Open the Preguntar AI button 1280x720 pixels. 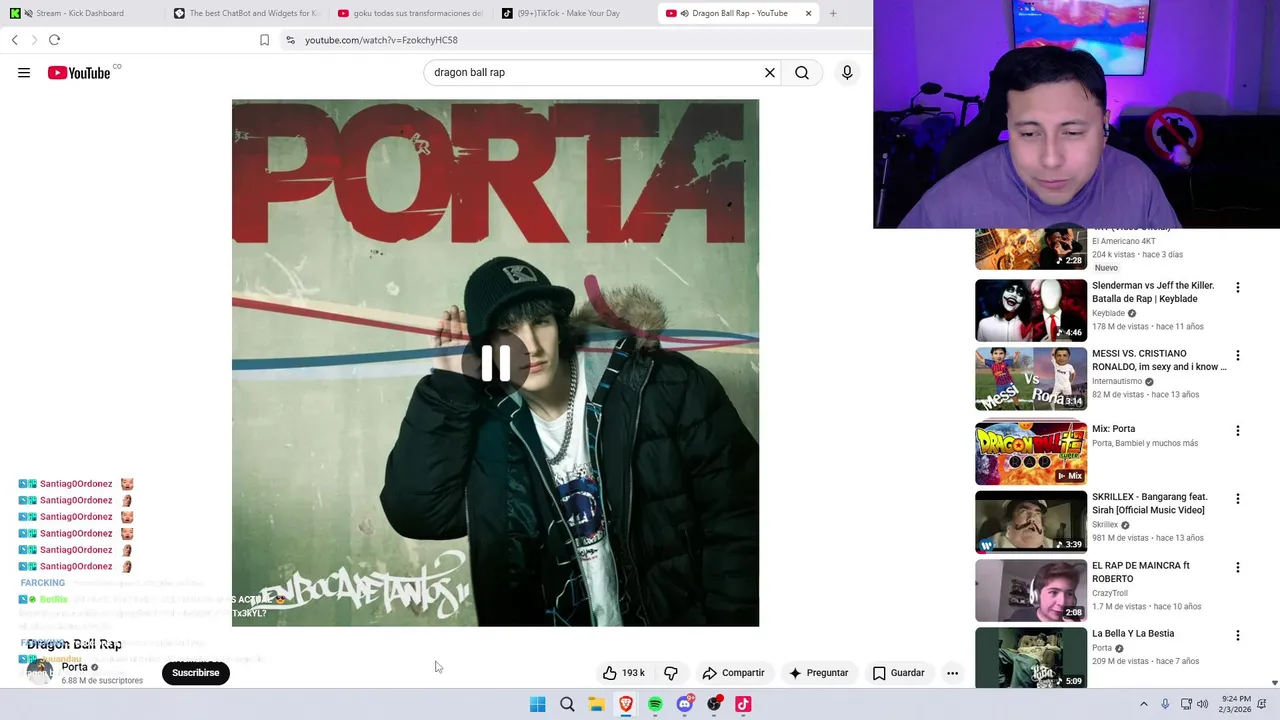click(x=818, y=673)
